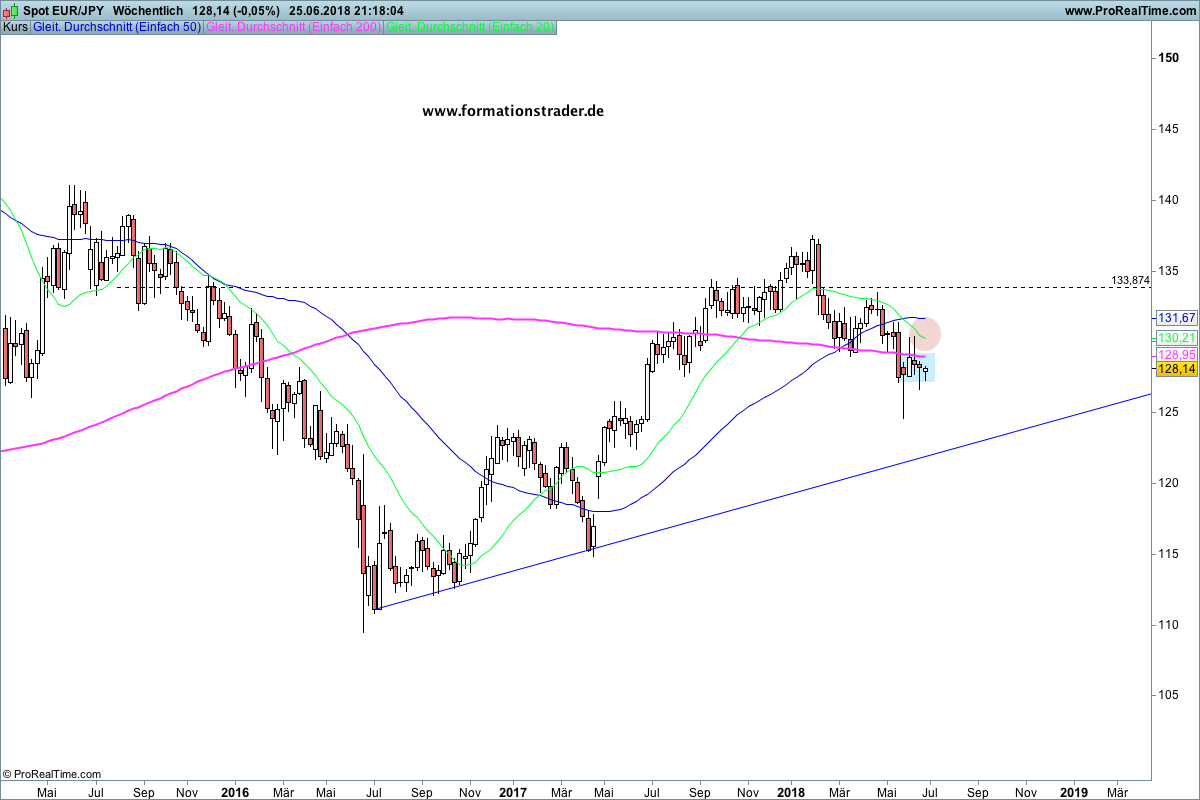Select the light blue rectangle highlight
The width and height of the screenshot is (1200, 800).
coord(924,368)
